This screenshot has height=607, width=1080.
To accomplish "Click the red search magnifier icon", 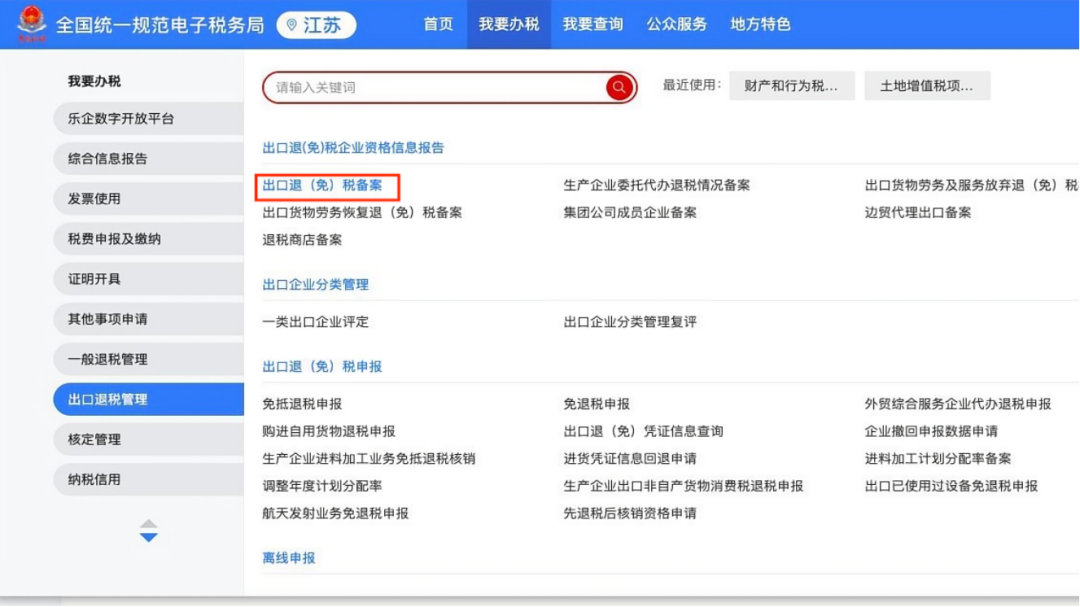I will [x=619, y=88].
